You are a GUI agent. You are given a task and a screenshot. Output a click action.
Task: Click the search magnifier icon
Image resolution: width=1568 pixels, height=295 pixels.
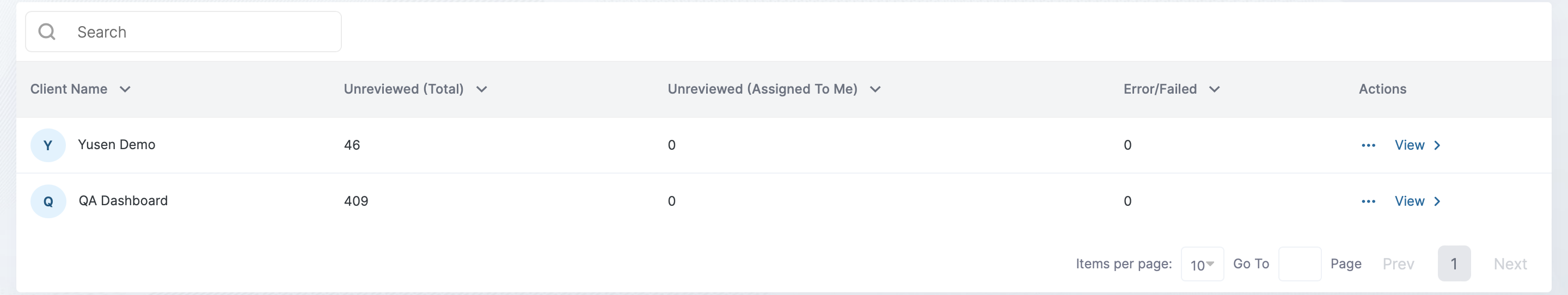click(47, 32)
